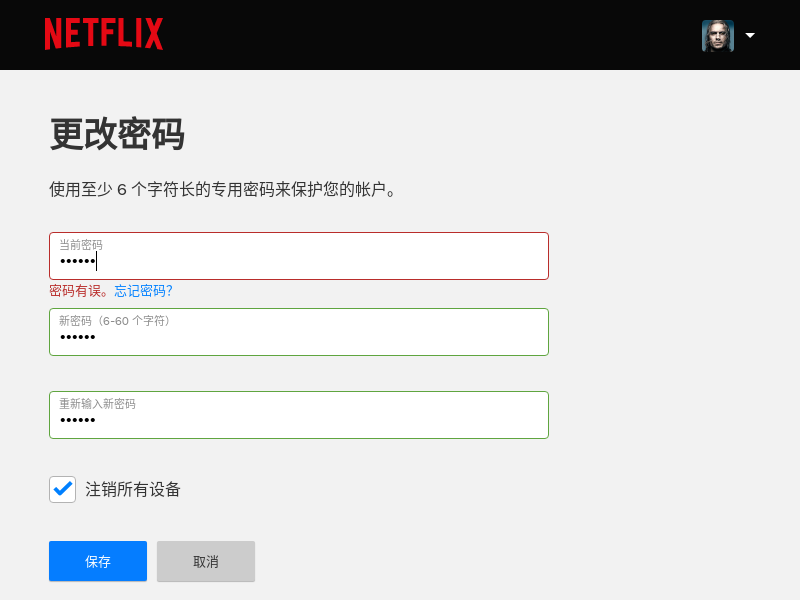Click the Netflix logo
Viewport: 800px width, 600px height.
[x=104, y=34]
